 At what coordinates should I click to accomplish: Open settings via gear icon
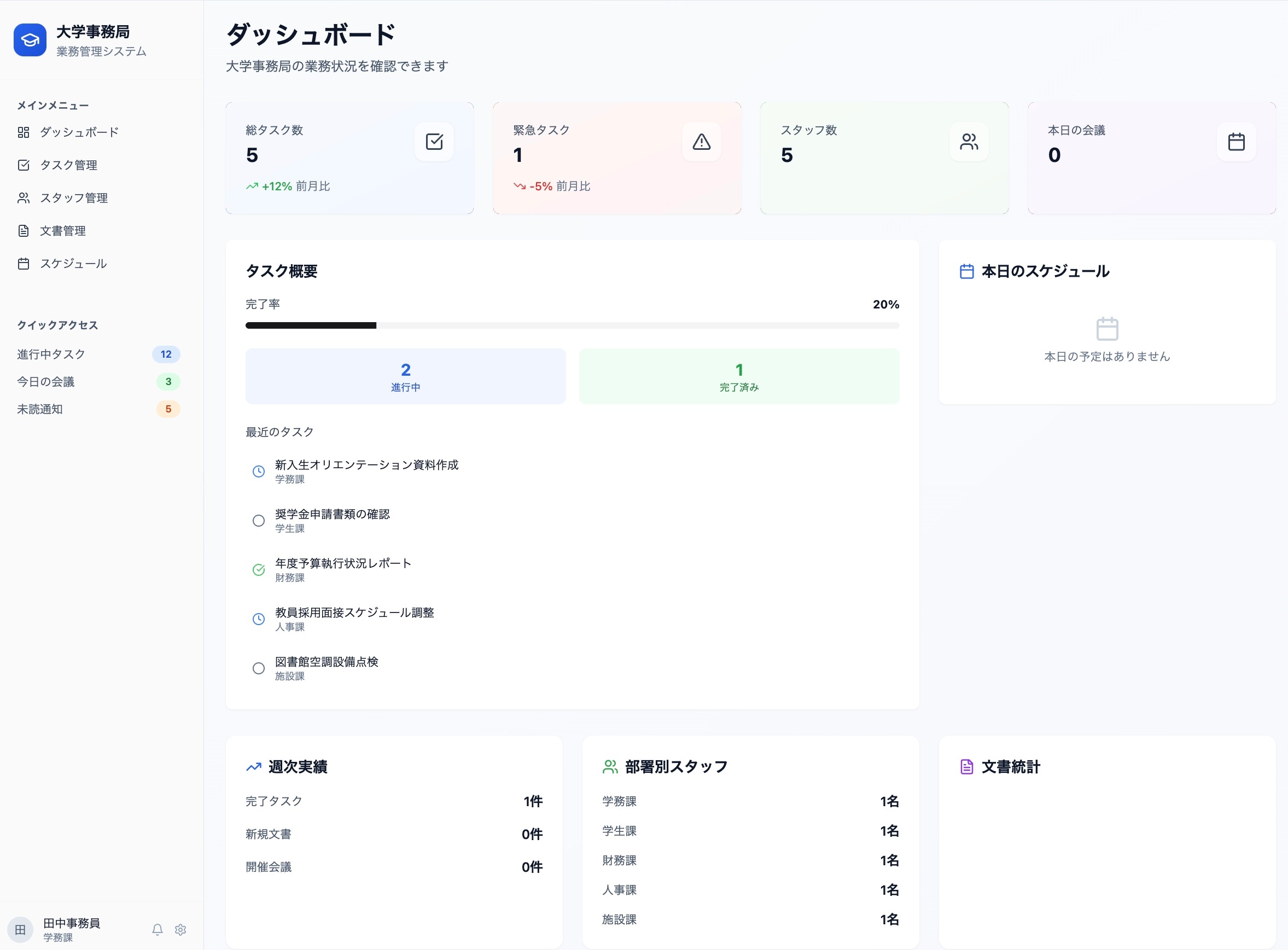180,929
